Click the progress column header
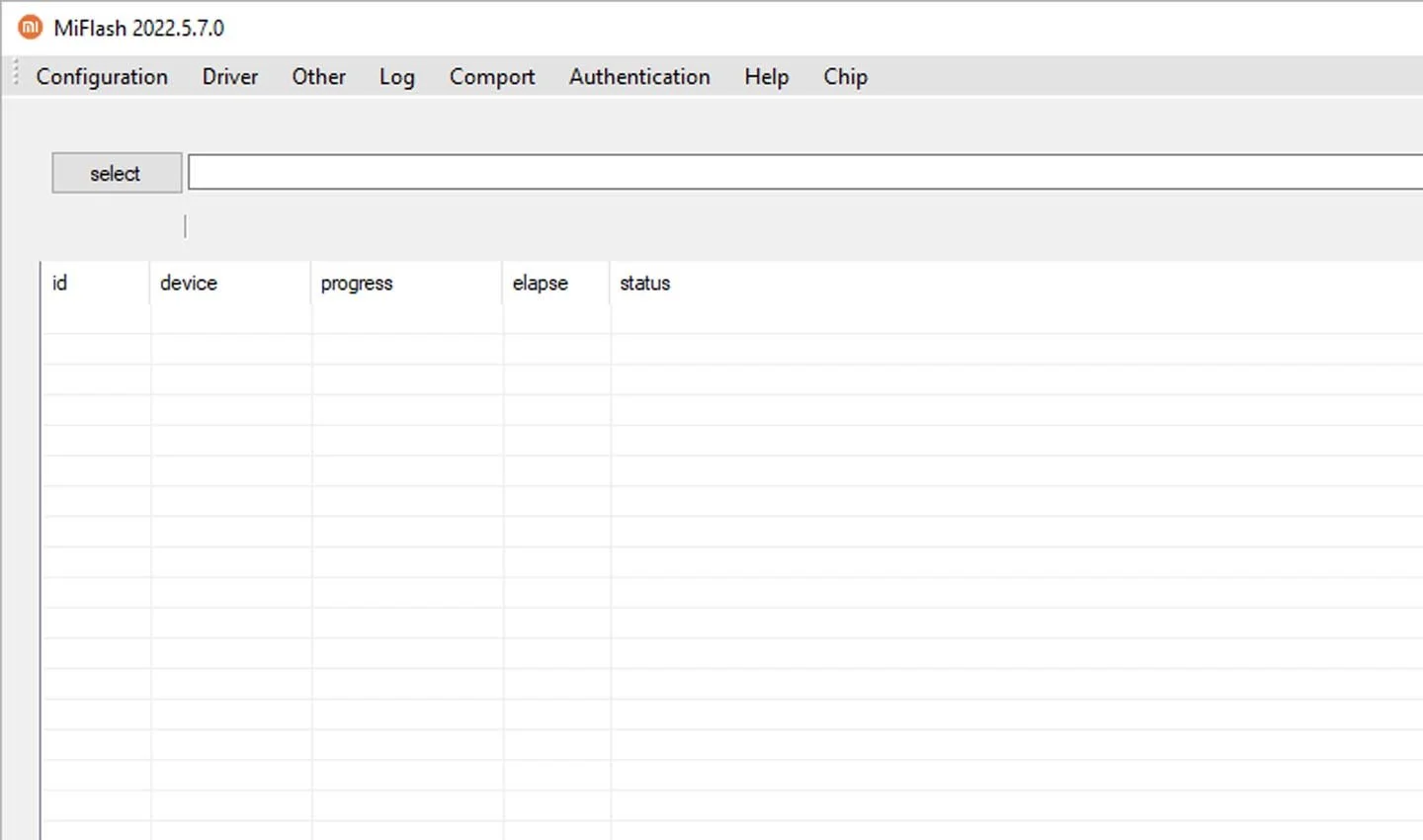1423x840 pixels. (x=407, y=283)
